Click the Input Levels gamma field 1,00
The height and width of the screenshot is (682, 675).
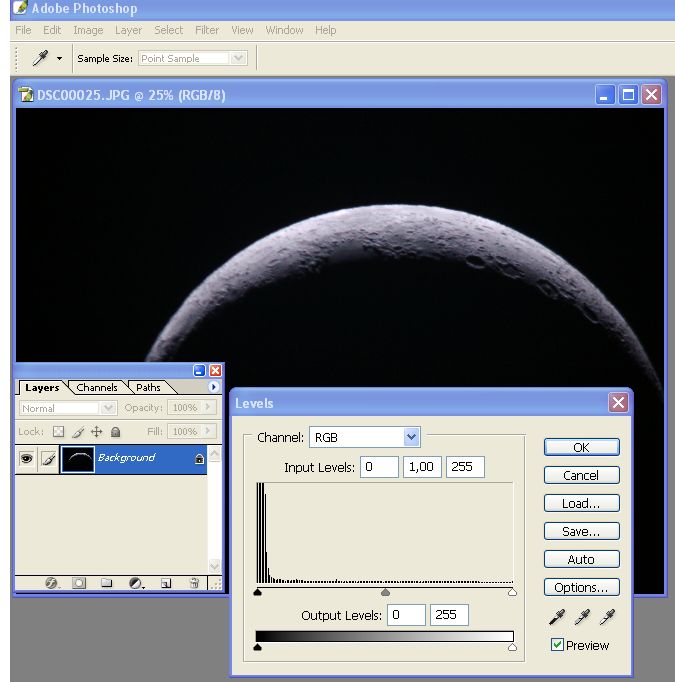pyautogui.click(x=422, y=467)
